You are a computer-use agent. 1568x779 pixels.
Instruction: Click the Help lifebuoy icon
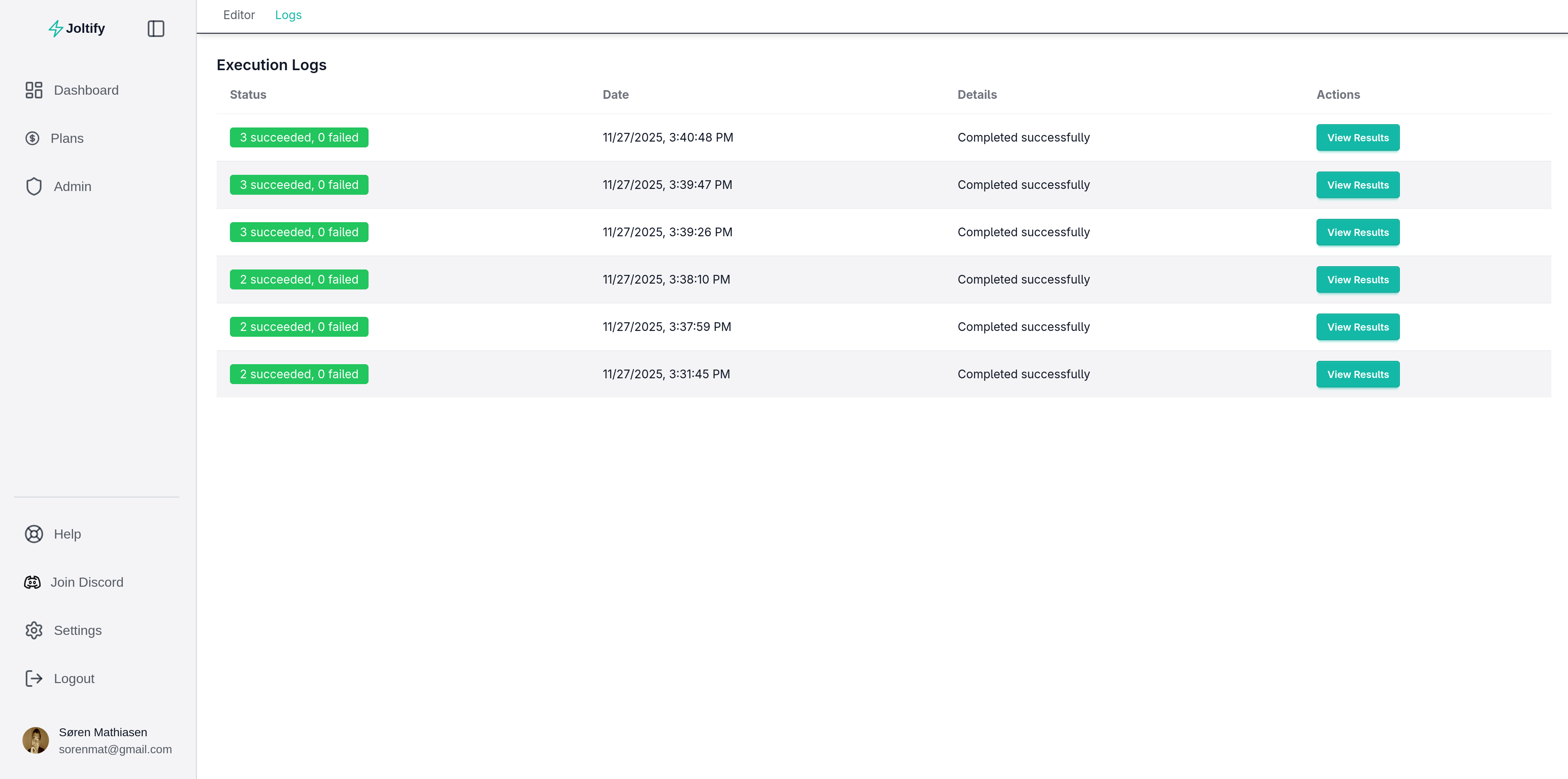tap(34, 534)
